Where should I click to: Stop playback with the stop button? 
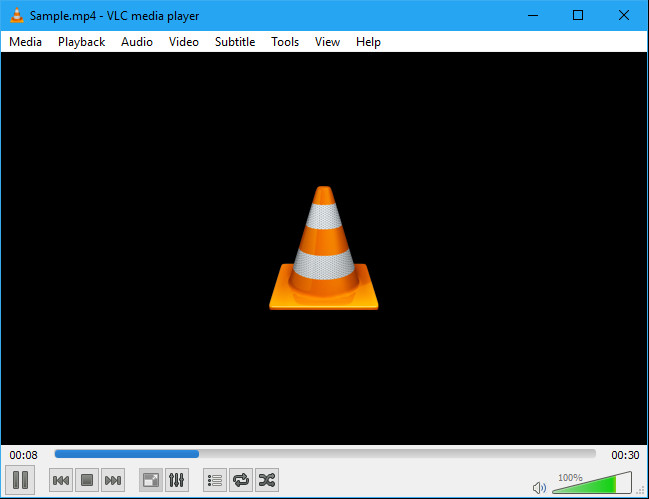87,480
